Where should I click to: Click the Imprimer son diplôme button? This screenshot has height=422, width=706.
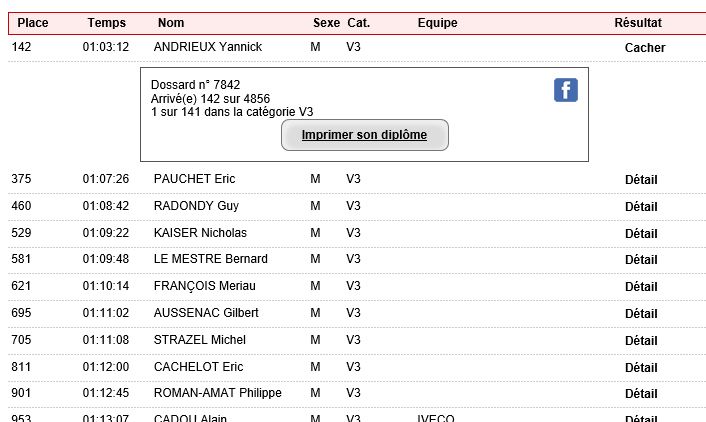(x=365, y=135)
